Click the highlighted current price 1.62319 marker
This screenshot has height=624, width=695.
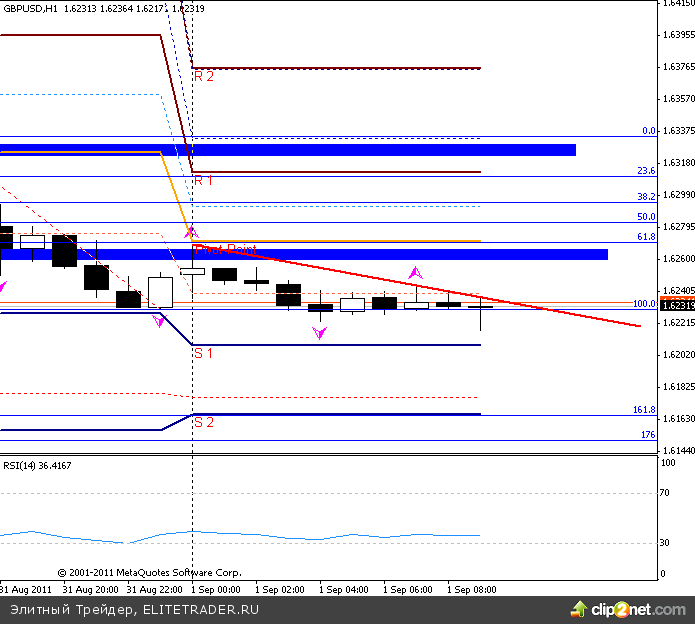675,307
